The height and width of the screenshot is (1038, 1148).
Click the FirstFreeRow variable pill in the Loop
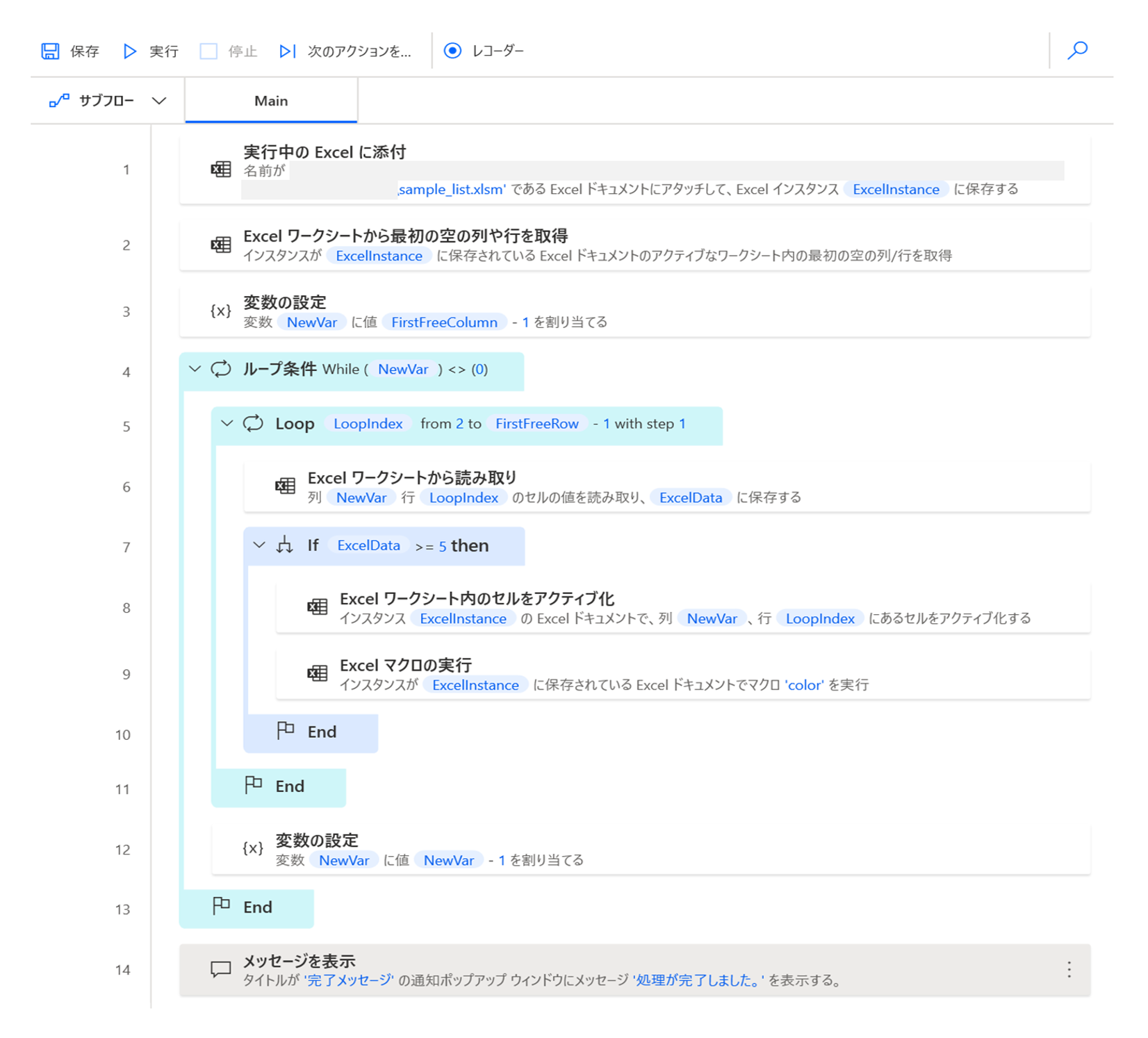tap(537, 423)
